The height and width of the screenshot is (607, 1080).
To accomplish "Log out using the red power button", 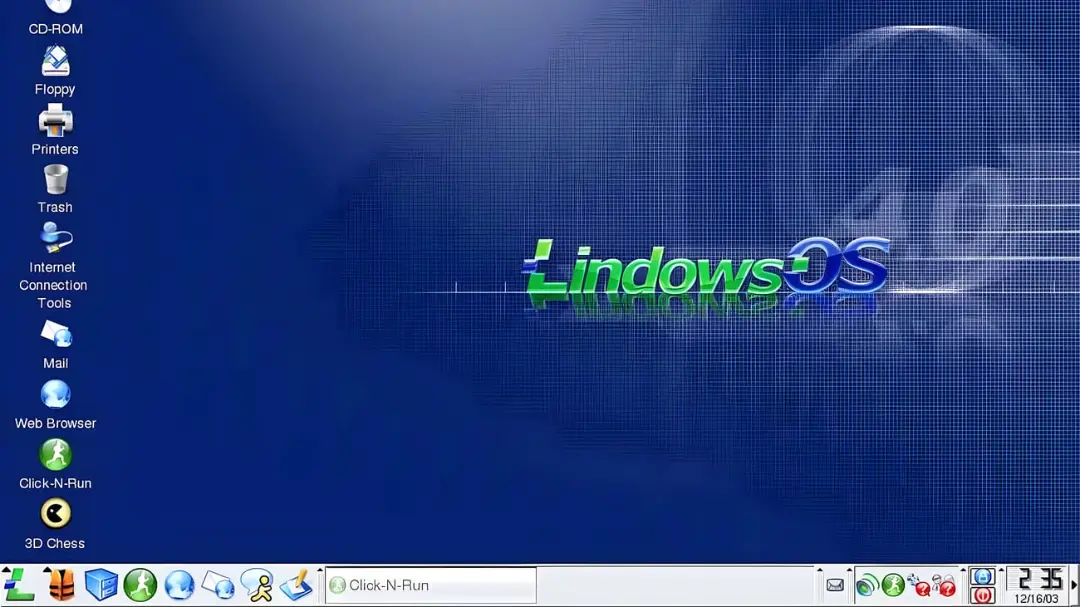I will click(982, 595).
